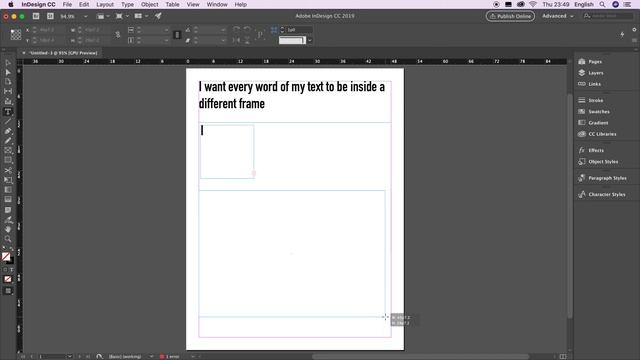Select the Eyedropper tool
The image size is (640, 360).
tap(8, 220)
